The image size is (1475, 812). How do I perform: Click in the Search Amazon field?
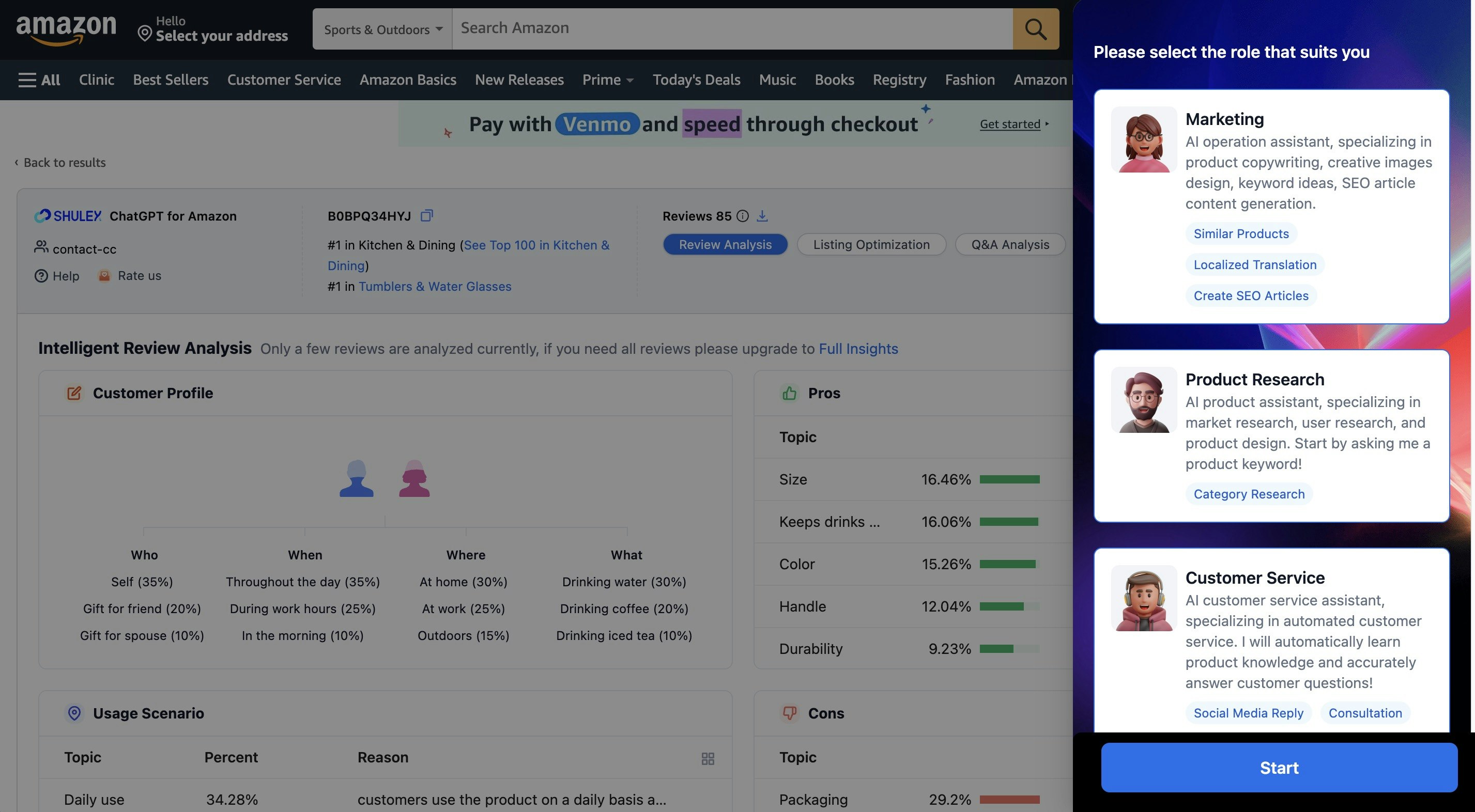click(732, 28)
